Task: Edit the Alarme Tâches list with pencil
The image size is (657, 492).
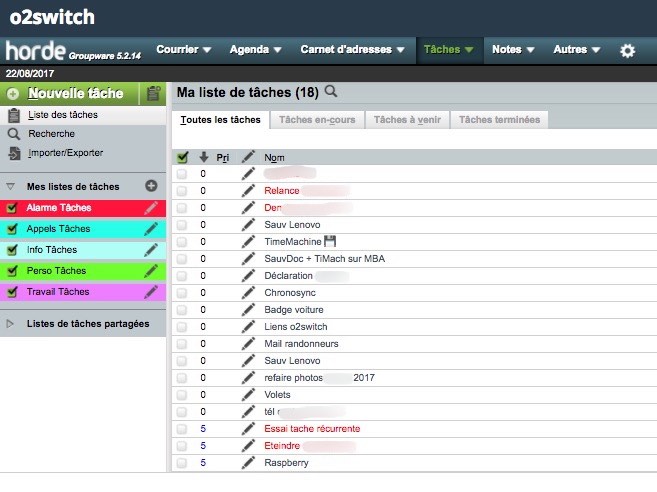Action: point(151,208)
